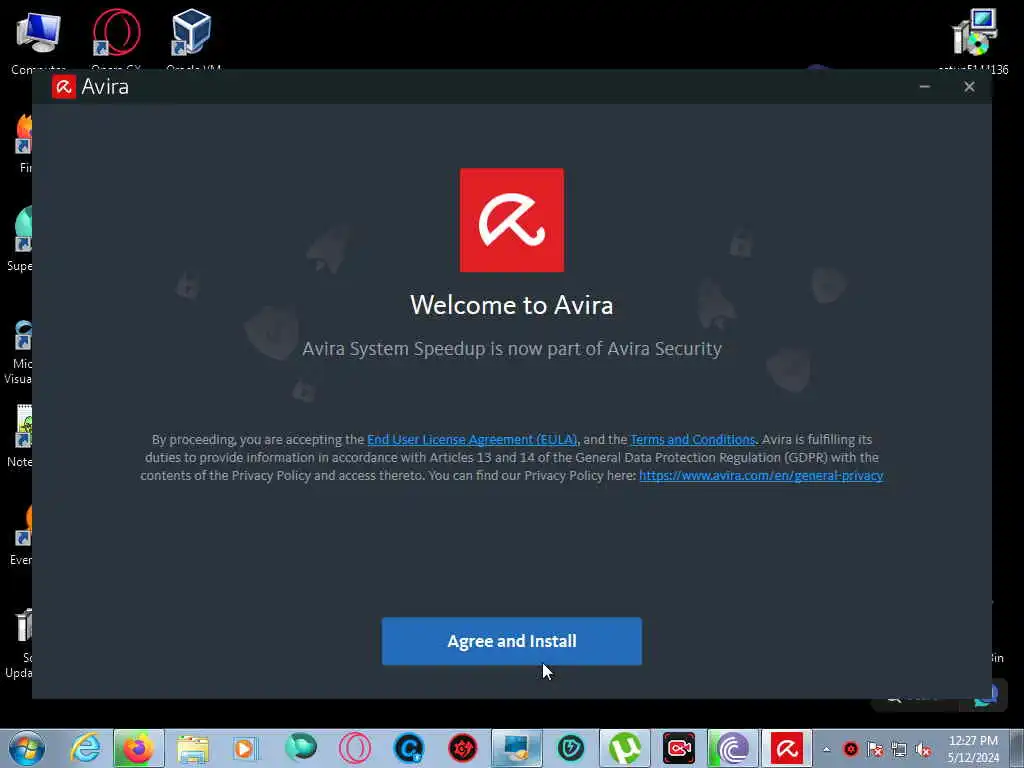The image size is (1024, 768).
Task: Open the network tray icon
Action: coord(899,749)
